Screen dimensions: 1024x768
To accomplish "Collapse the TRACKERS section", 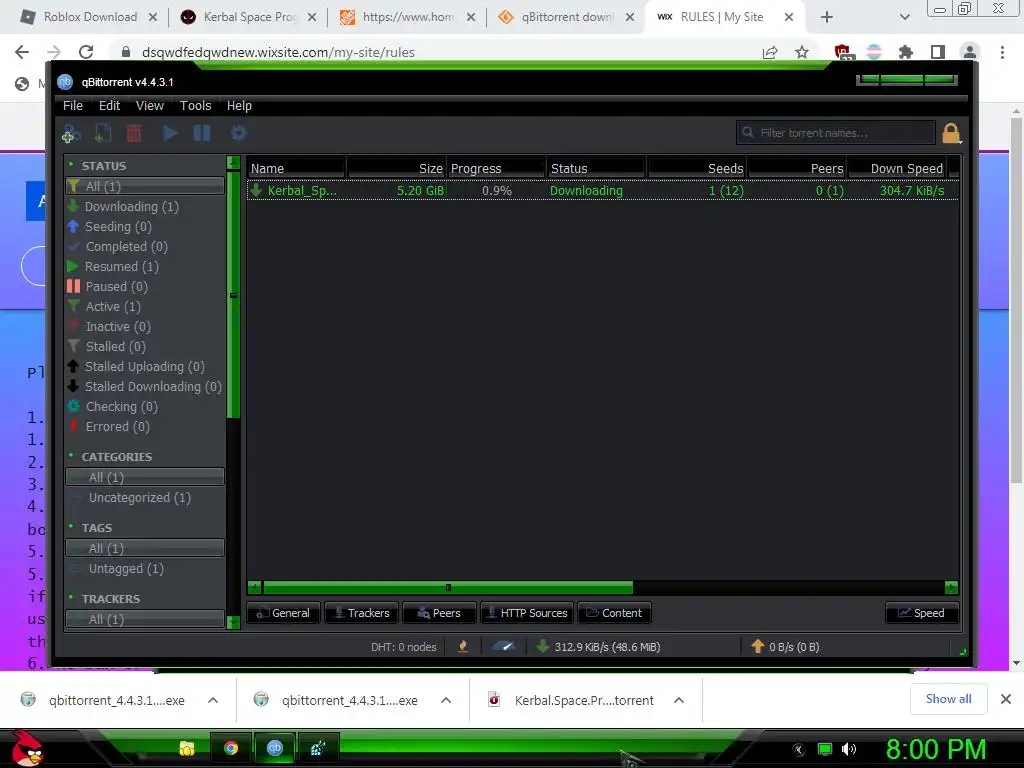I will (71, 598).
